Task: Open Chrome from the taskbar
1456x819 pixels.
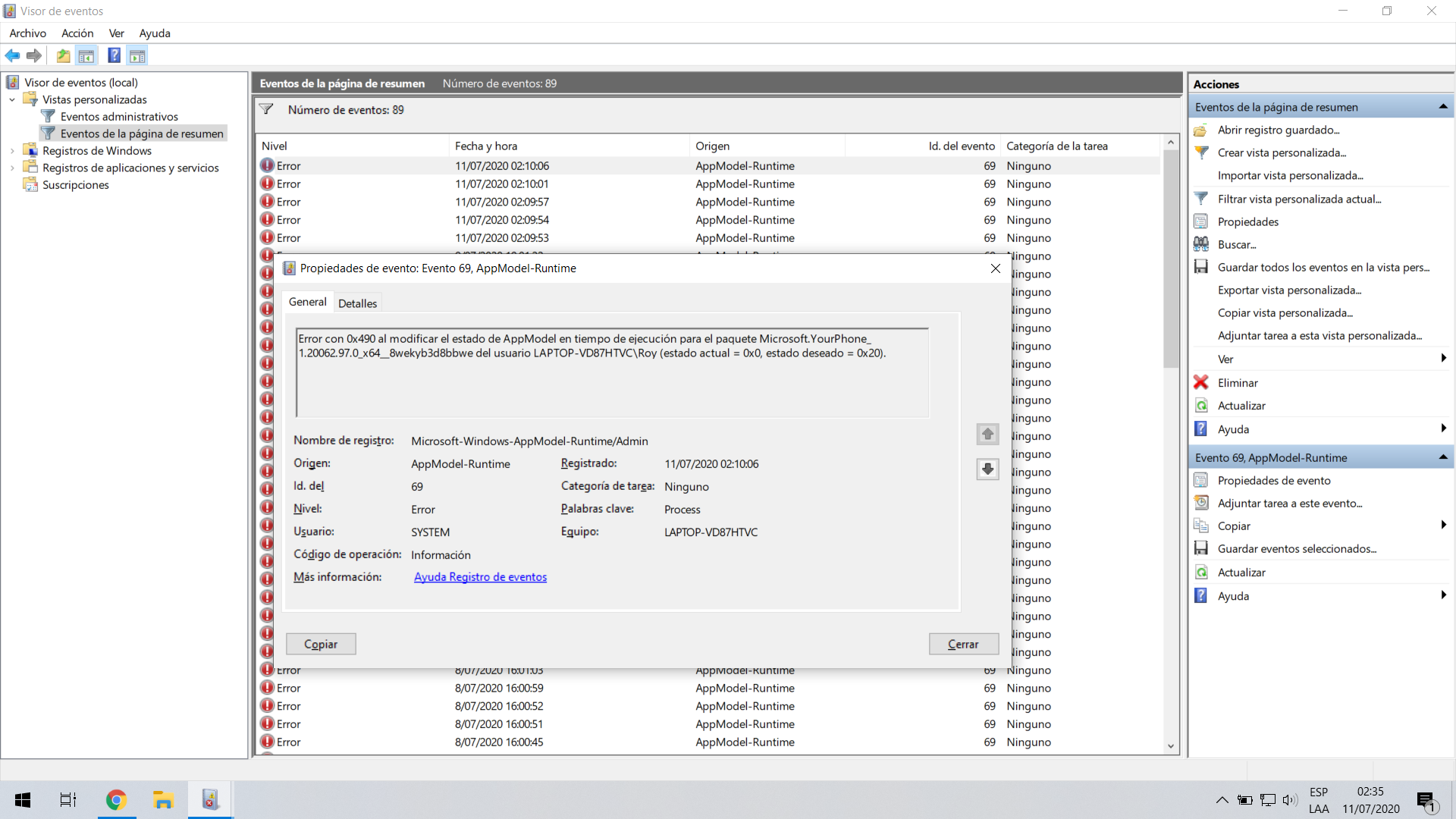Action: (116, 800)
